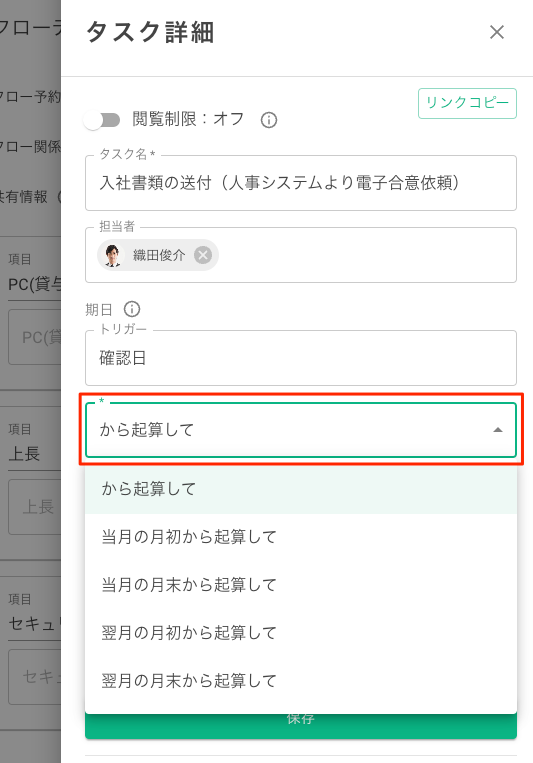The height and width of the screenshot is (763, 533).
Task: Remove assignee 織田俊介 with the x icon
Action: pos(203,254)
